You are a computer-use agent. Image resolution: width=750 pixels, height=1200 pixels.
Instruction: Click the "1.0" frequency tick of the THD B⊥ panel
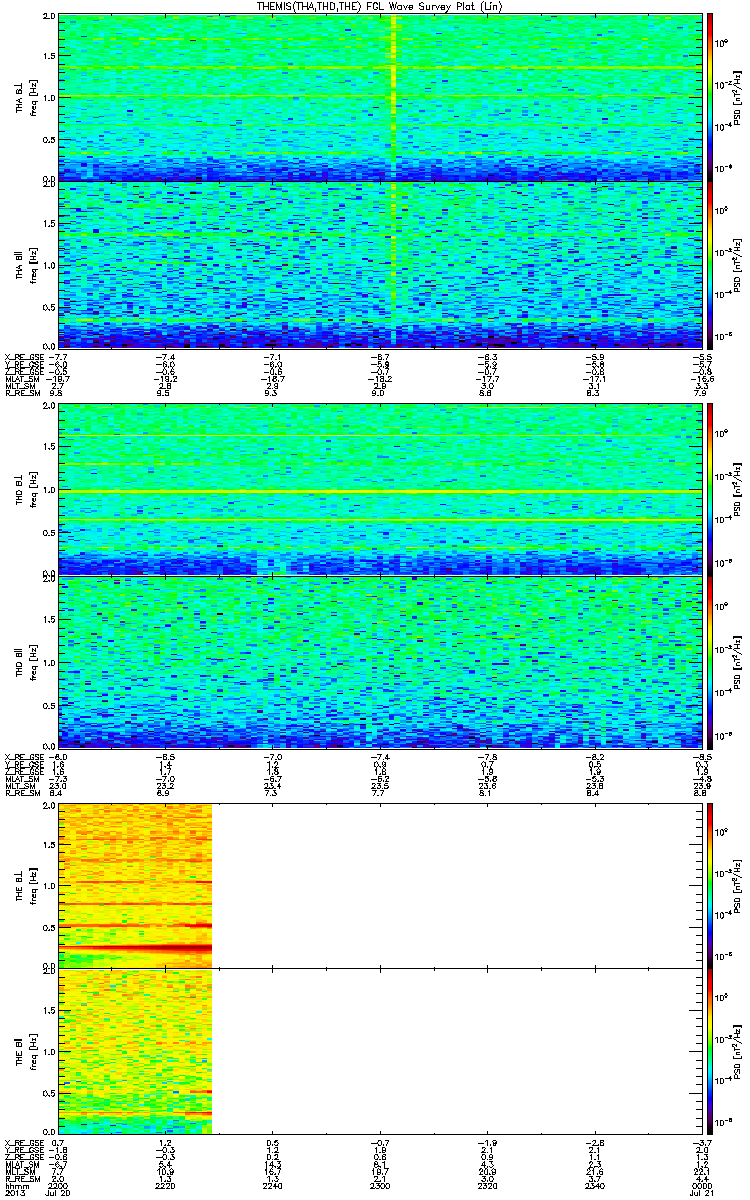pyautogui.click(x=49, y=490)
